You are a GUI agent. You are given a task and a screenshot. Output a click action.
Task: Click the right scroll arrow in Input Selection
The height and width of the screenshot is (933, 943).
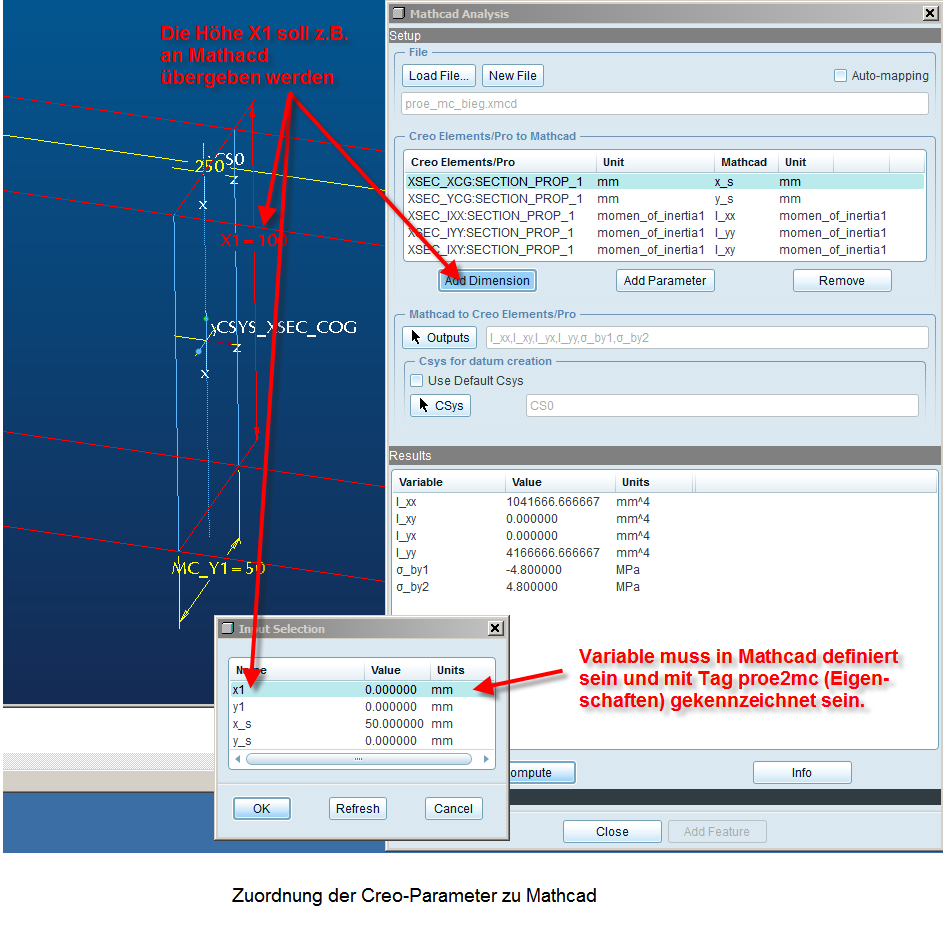coord(486,759)
